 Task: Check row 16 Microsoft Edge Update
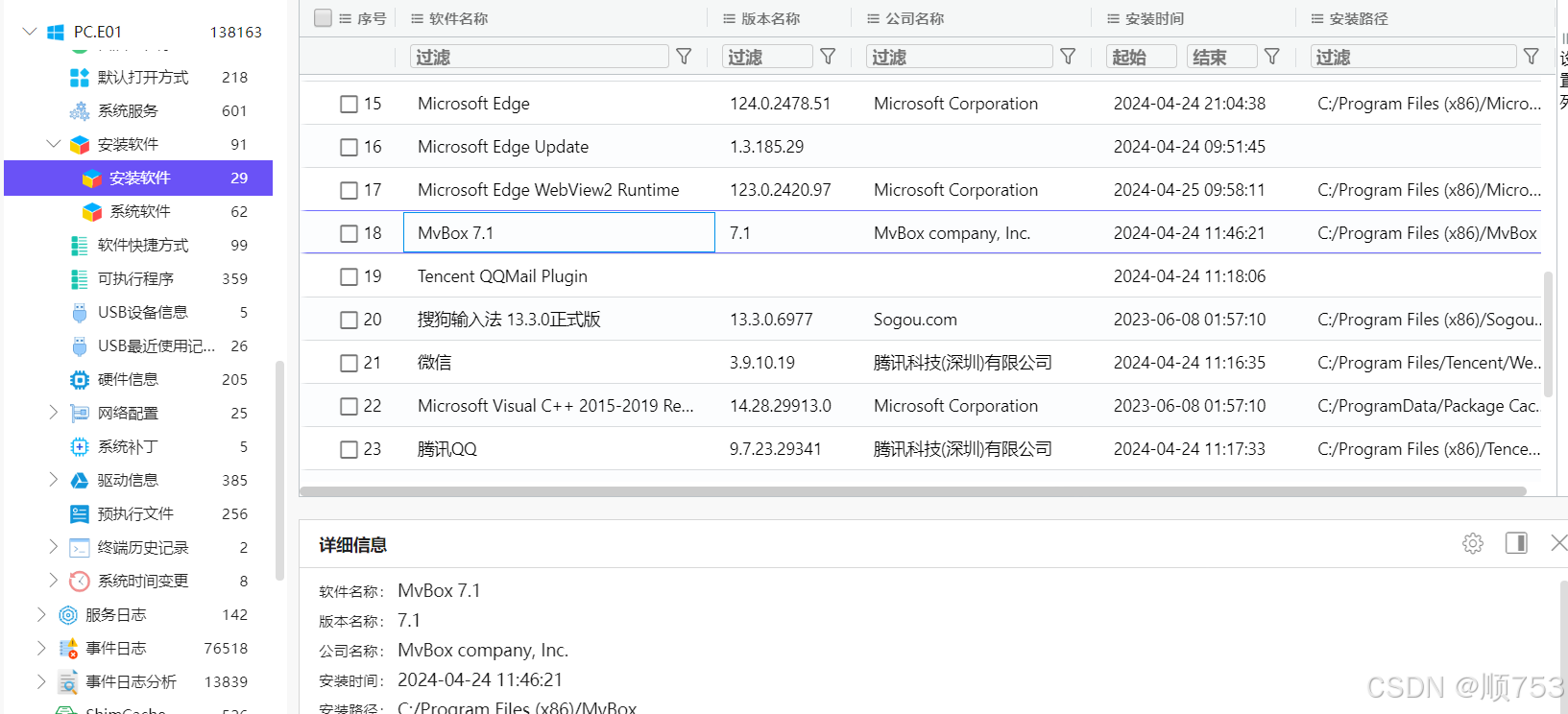click(350, 147)
